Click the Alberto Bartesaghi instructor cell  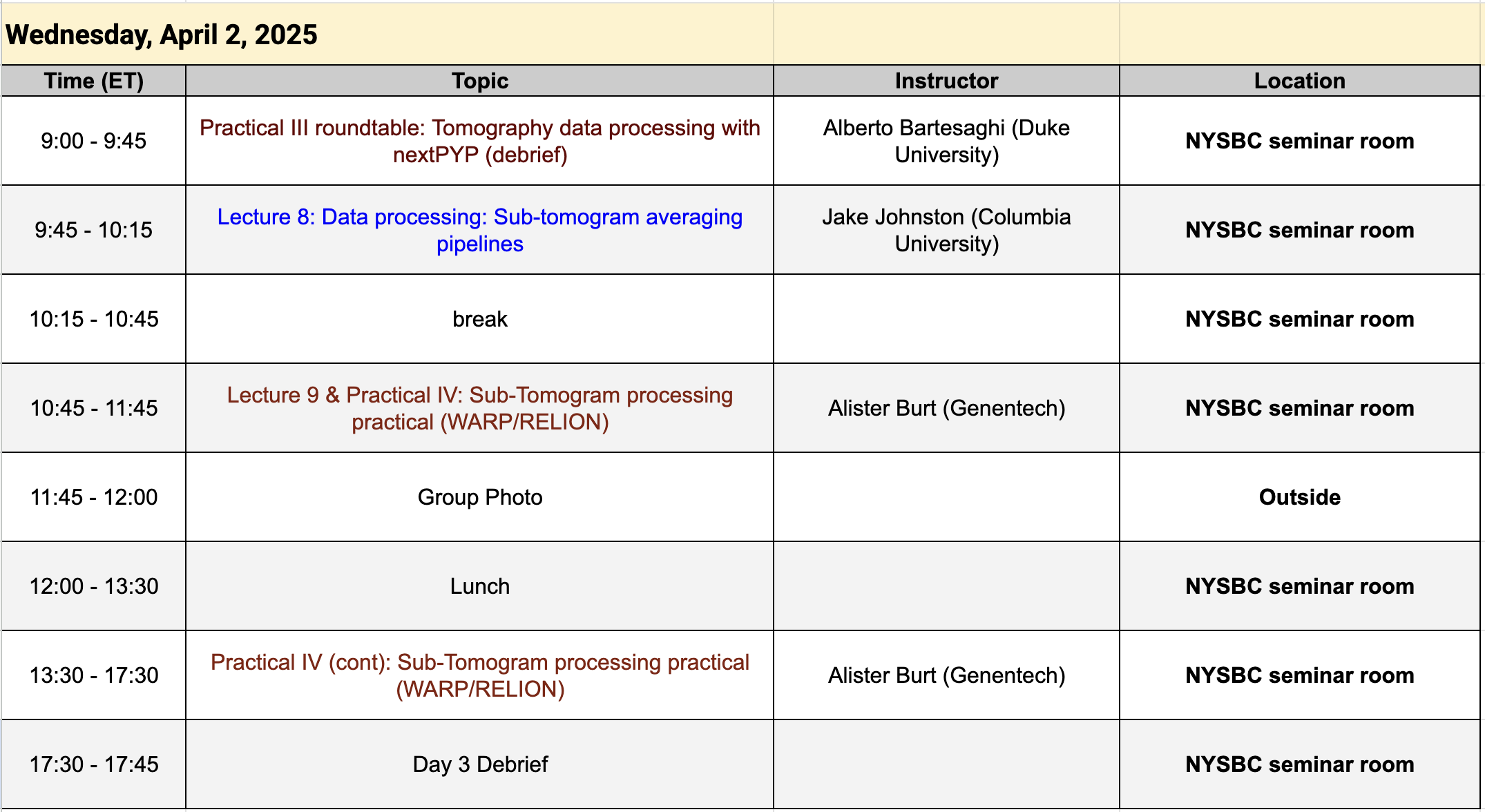coord(947,141)
